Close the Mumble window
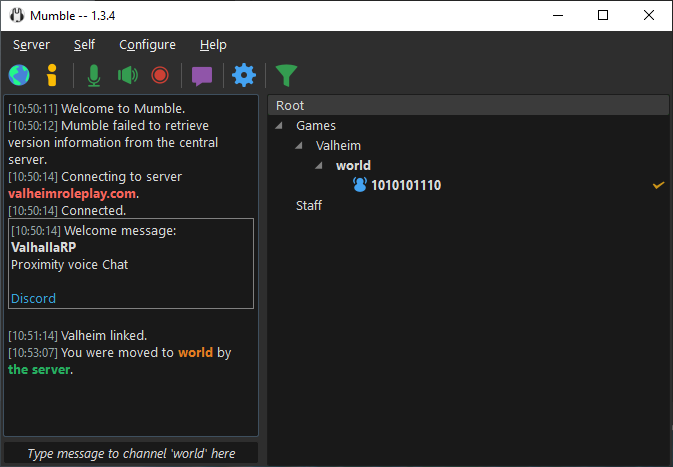 point(649,15)
